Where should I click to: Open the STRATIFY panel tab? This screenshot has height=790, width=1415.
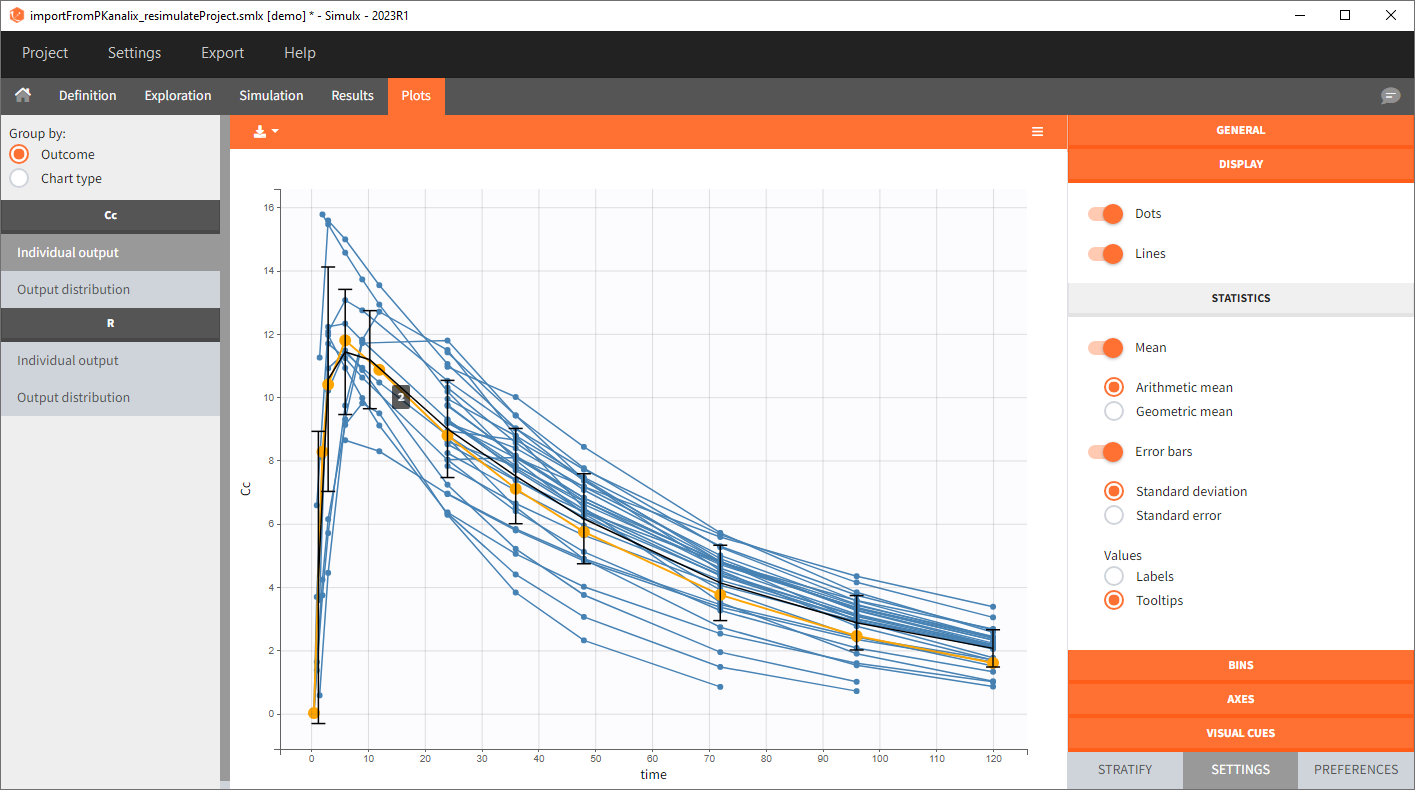coord(1125,769)
